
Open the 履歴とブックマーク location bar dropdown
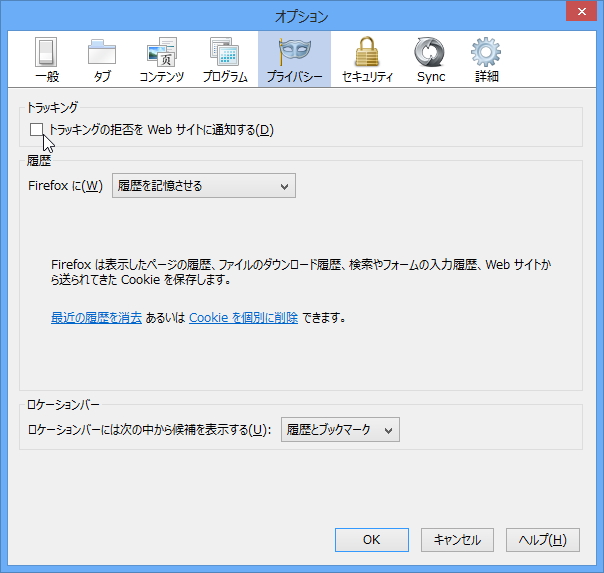coord(340,429)
